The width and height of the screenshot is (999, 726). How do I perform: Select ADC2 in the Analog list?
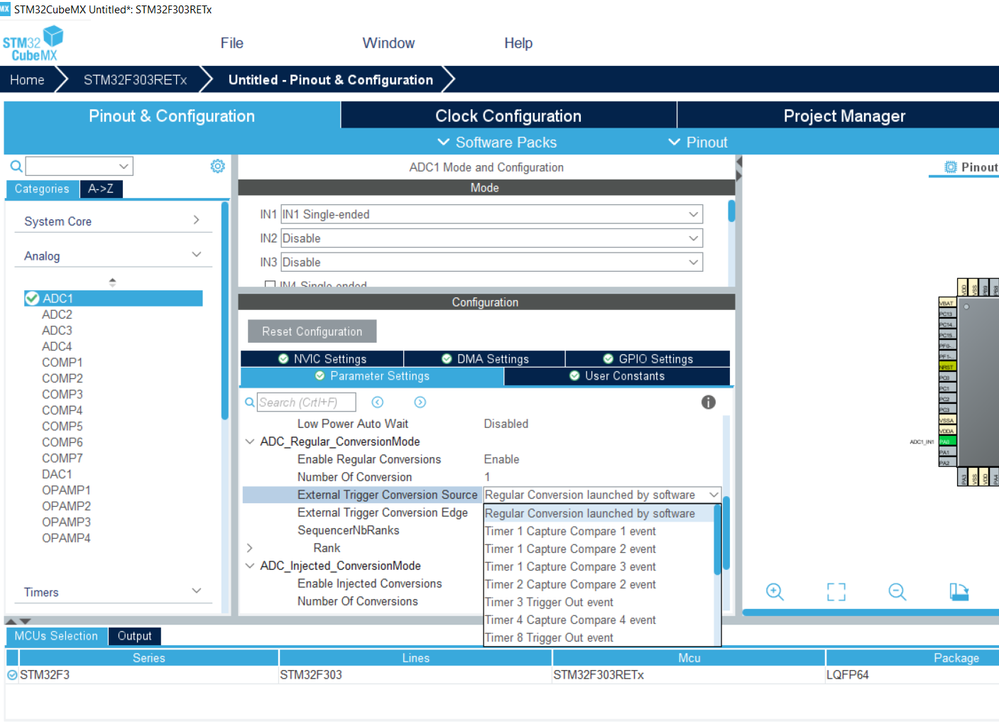point(57,315)
